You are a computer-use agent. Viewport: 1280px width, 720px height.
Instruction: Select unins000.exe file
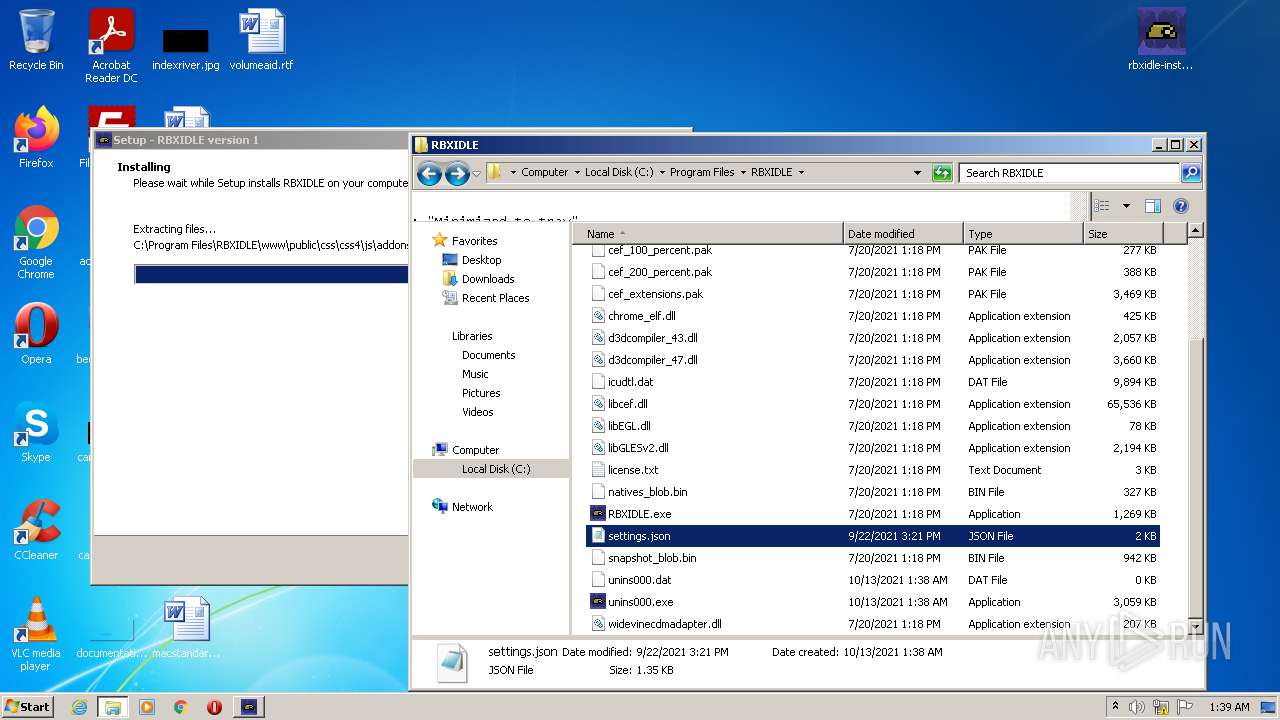[x=873, y=602]
